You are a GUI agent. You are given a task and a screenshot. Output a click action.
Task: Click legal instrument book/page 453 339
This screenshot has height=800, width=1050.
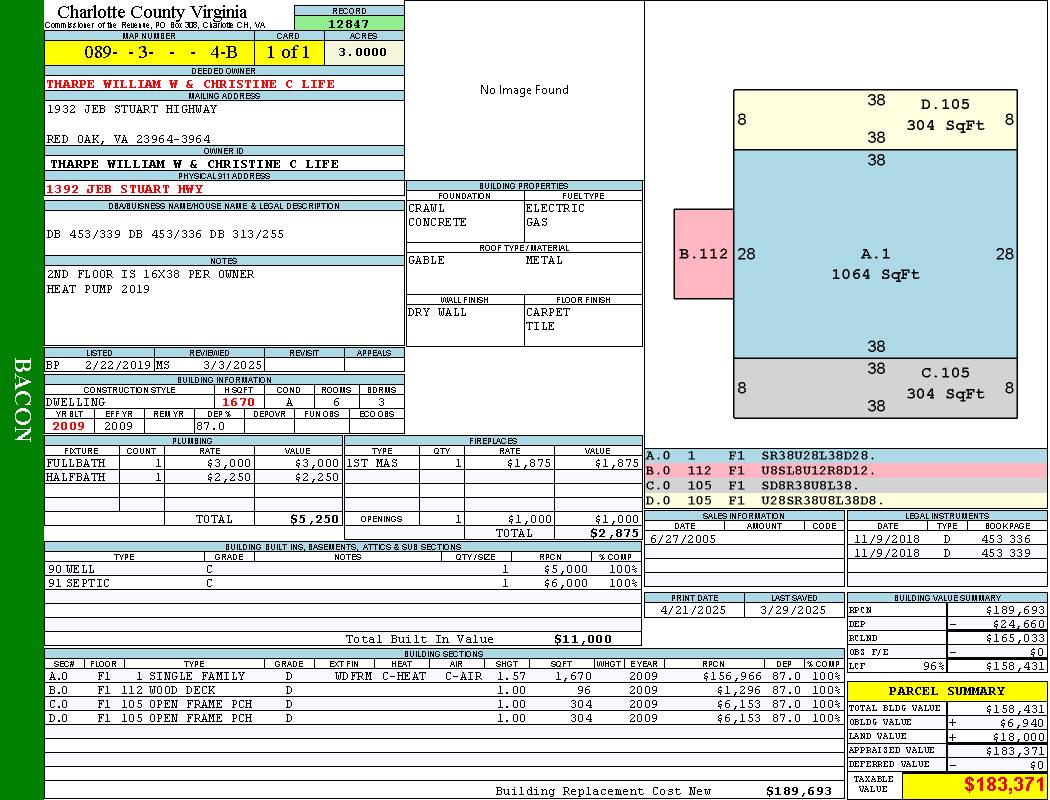point(1006,553)
